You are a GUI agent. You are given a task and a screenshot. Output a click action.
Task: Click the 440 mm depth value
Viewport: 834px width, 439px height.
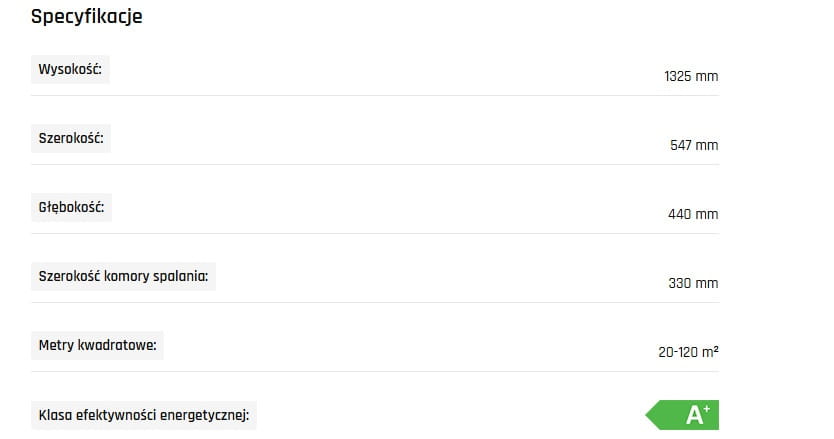[x=693, y=214]
